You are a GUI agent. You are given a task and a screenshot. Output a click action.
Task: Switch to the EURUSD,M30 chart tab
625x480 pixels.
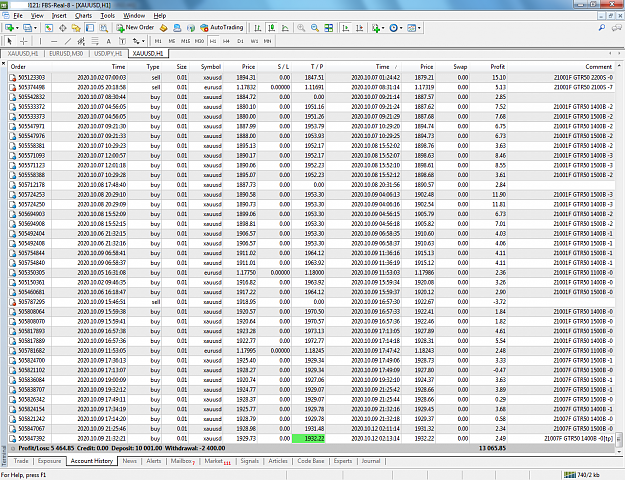pos(66,53)
